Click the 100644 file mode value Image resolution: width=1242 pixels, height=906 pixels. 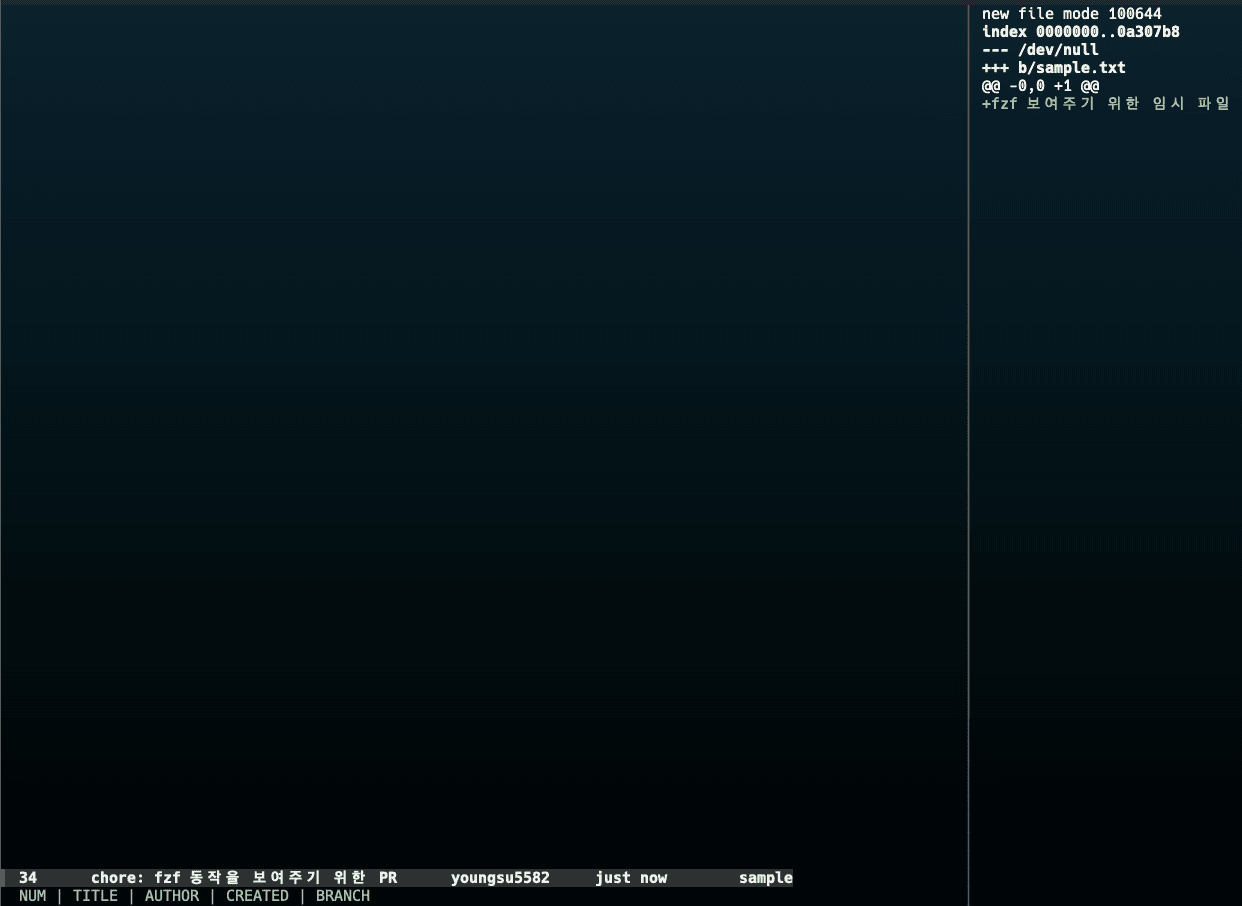pyautogui.click(x=1134, y=14)
